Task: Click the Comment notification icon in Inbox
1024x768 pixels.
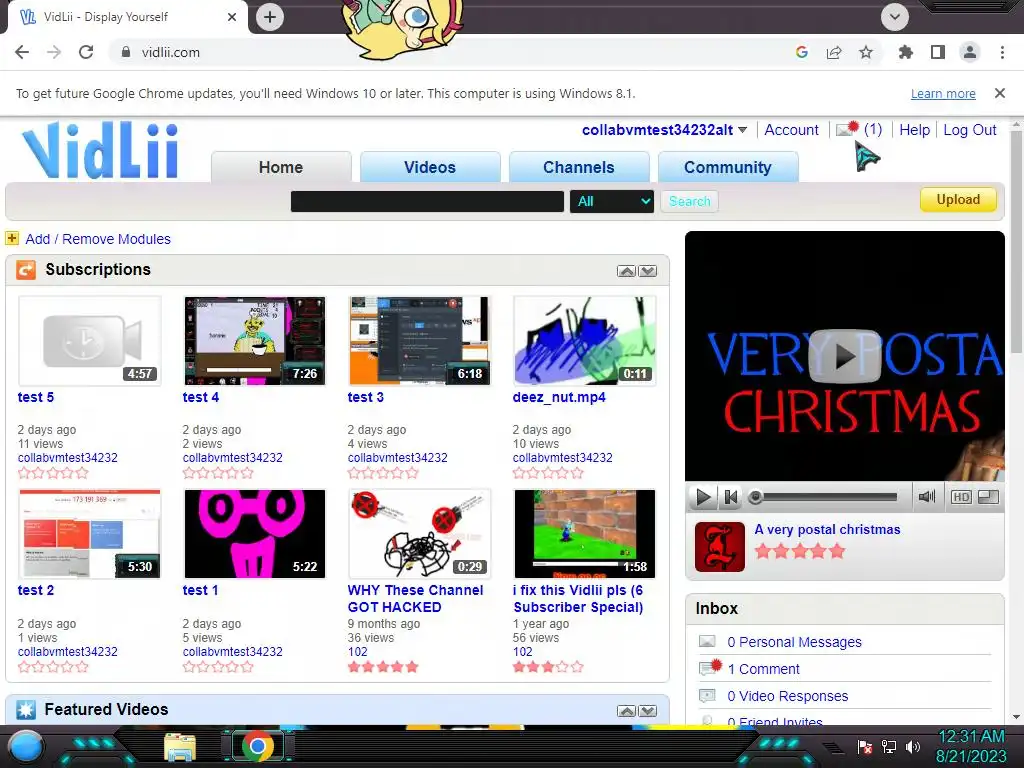Action: coord(710,667)
